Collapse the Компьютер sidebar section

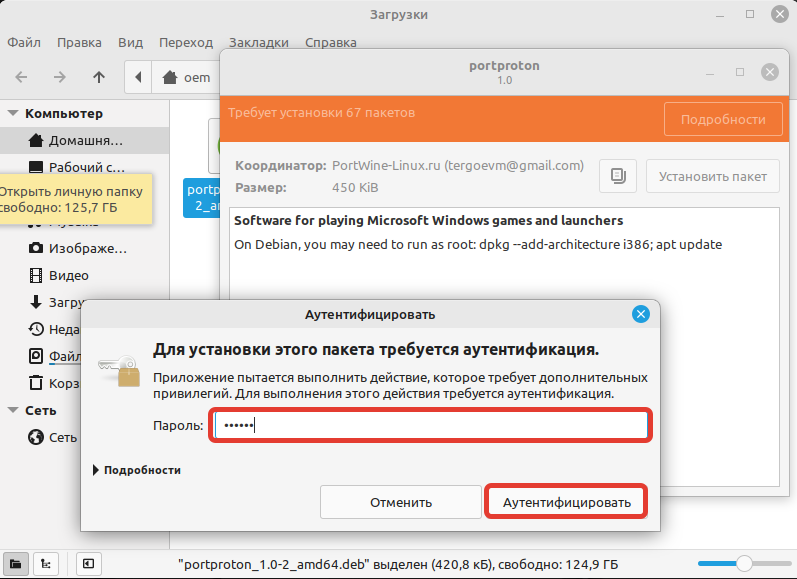[x=14, y=113]
